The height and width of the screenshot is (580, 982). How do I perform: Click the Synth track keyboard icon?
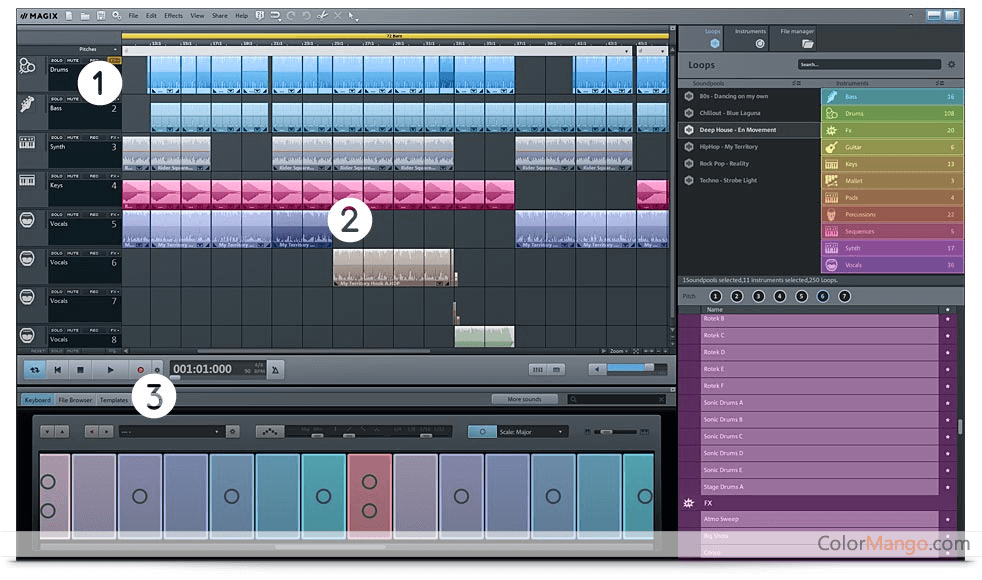[27, 143]
